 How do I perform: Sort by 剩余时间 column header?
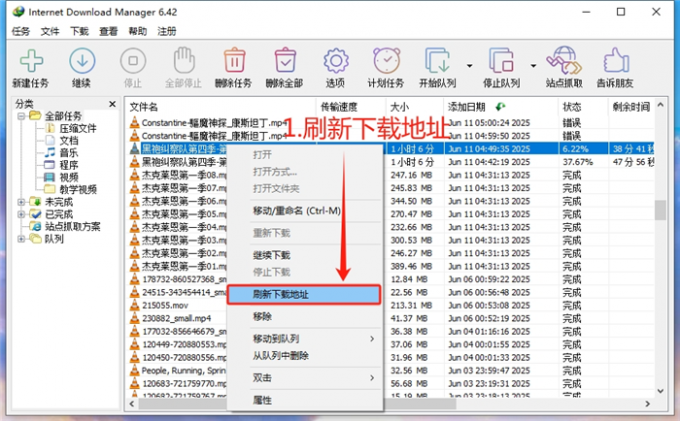631,107
